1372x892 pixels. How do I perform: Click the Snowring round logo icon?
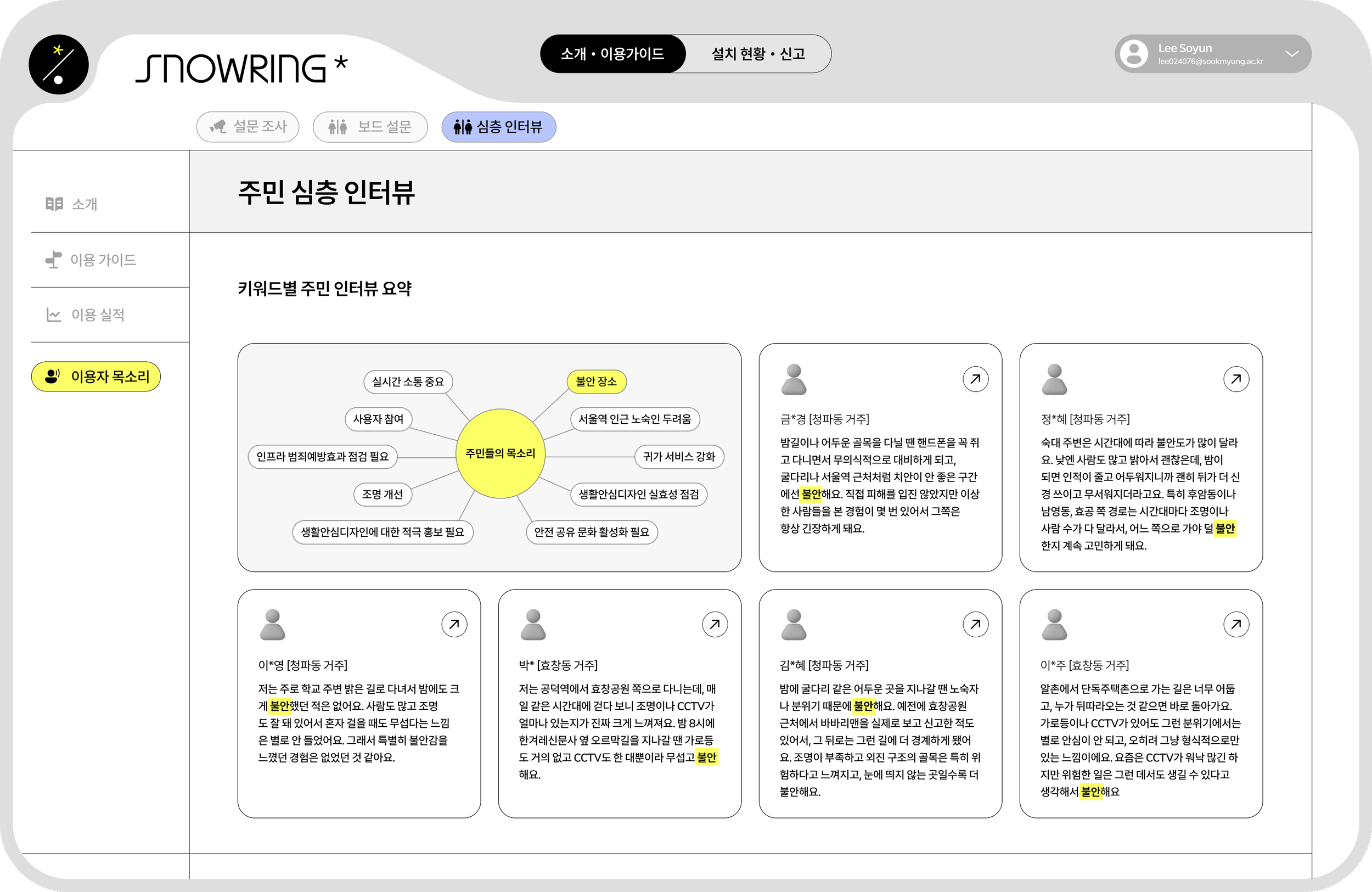pos(59,65)
